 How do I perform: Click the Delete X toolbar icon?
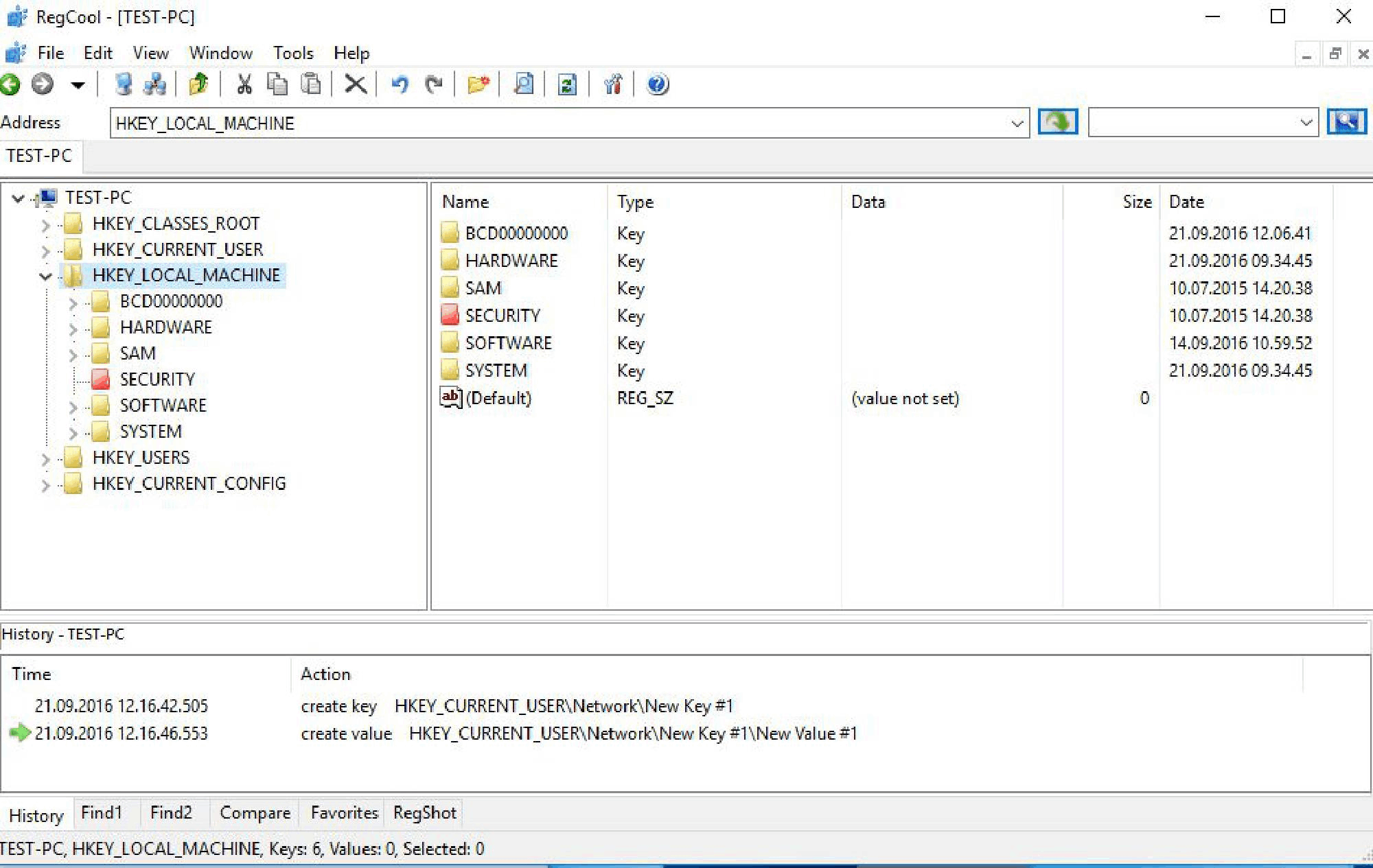pyautogui.click(x=355, y=84)
